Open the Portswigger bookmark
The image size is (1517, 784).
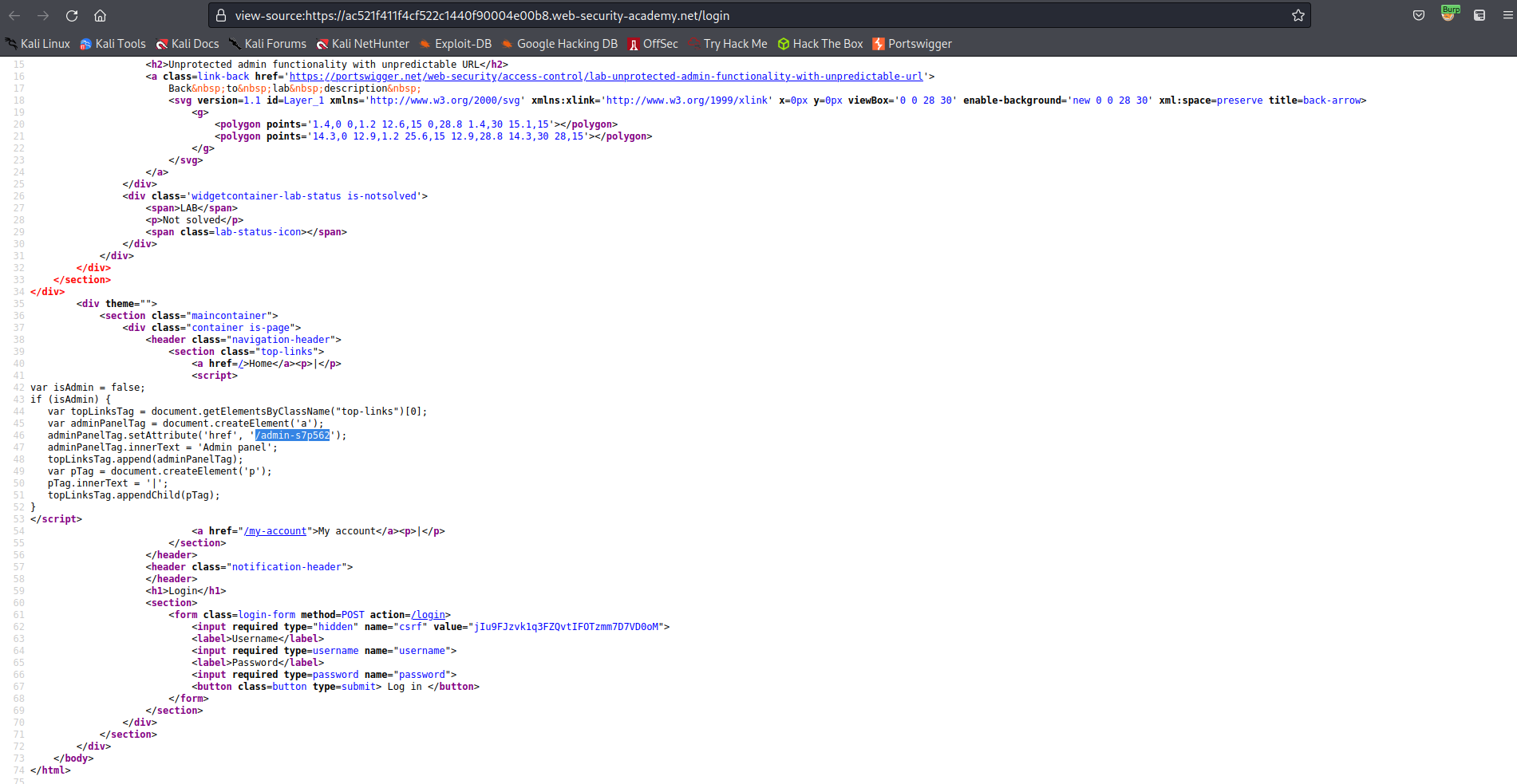click(x=912, y=44)
